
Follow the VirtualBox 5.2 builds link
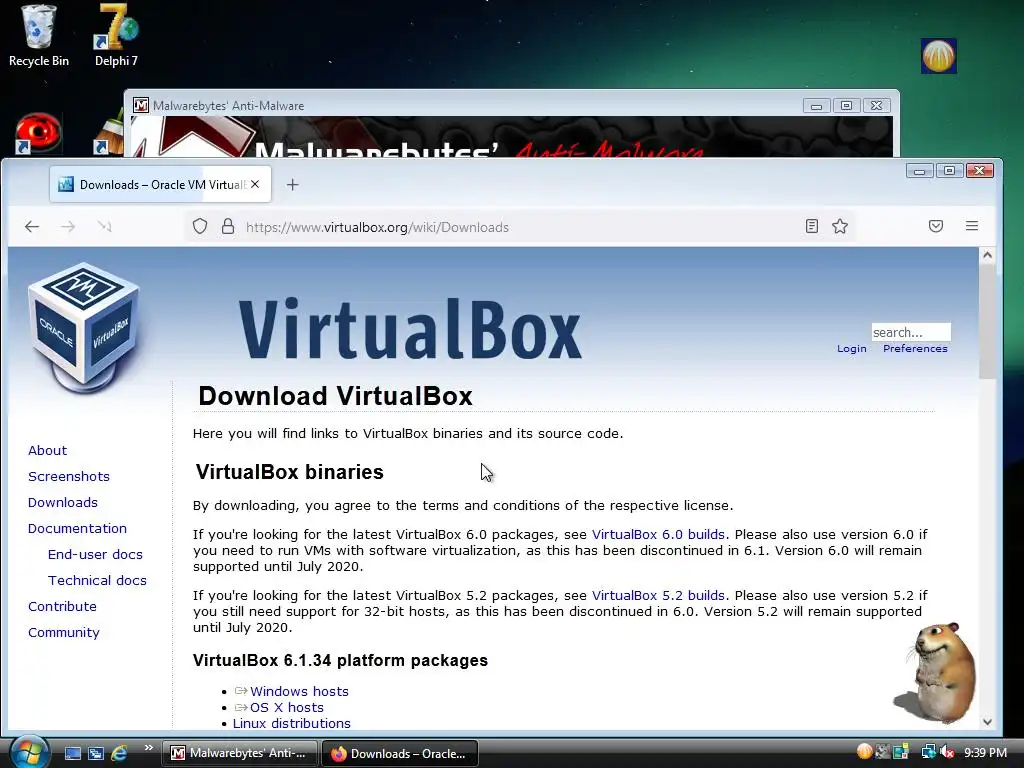point(658,596)
